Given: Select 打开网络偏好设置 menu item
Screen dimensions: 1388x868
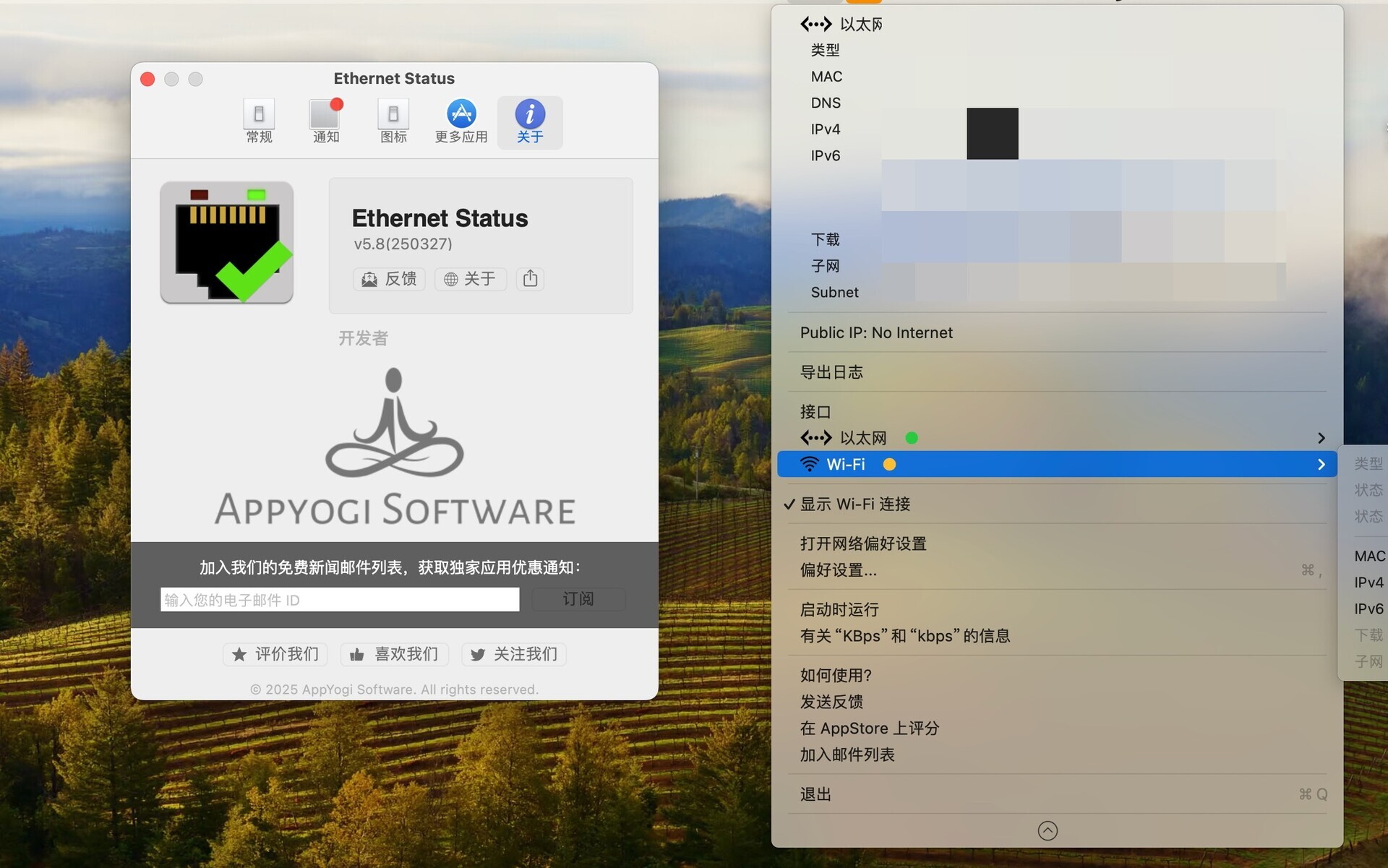Looking at the screenshot, I should 1057,543.
